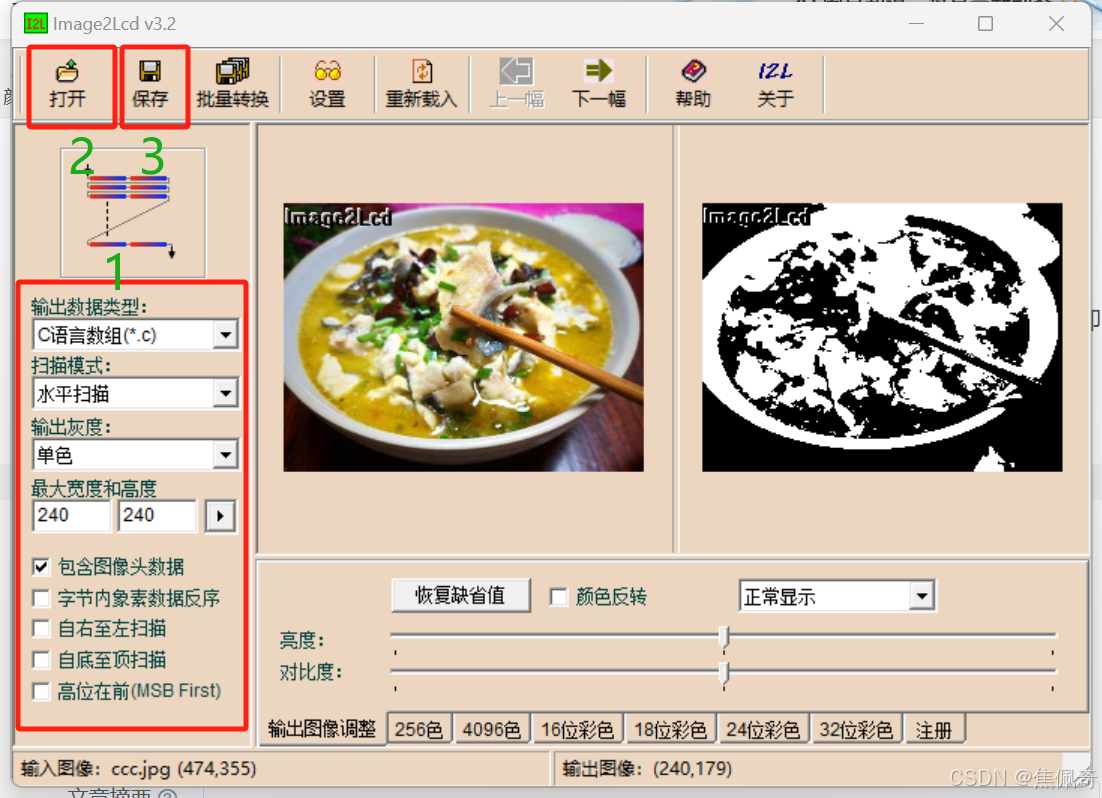Expand 扫描模式 水平扫描 dropdown

click(x=226, y=394)
